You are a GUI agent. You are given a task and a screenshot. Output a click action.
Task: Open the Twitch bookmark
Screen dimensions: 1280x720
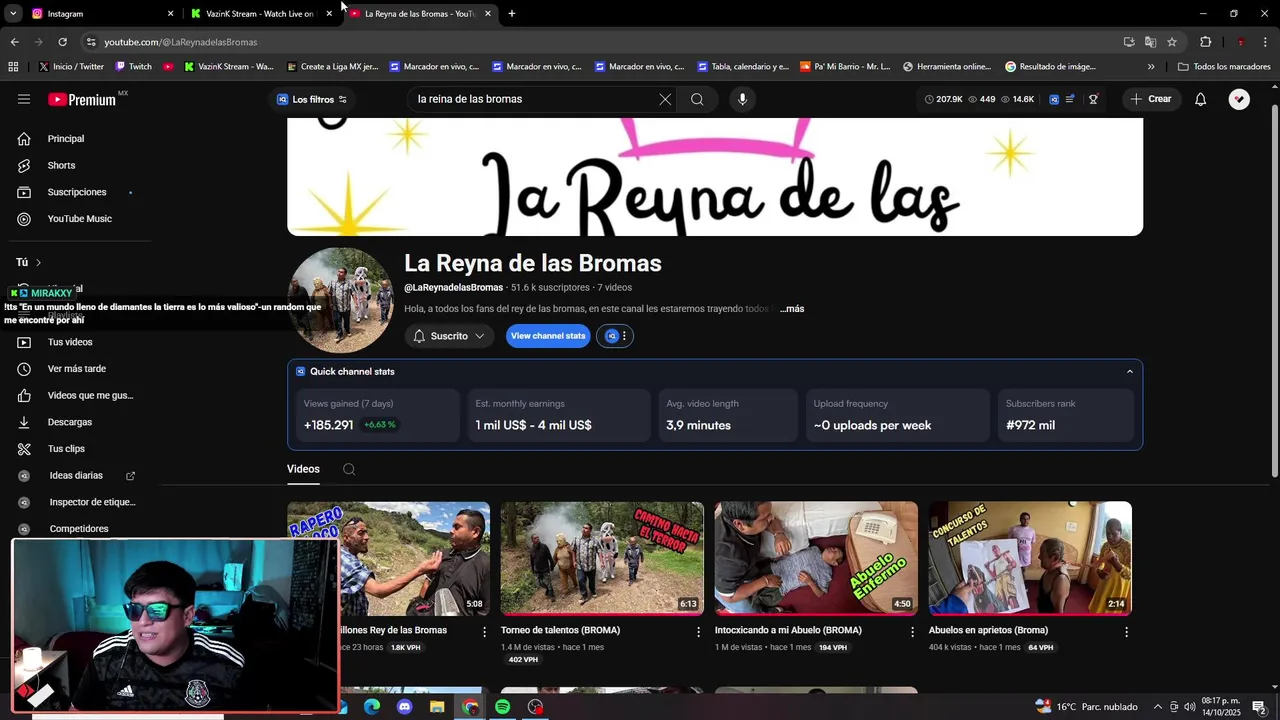(133, 67)
